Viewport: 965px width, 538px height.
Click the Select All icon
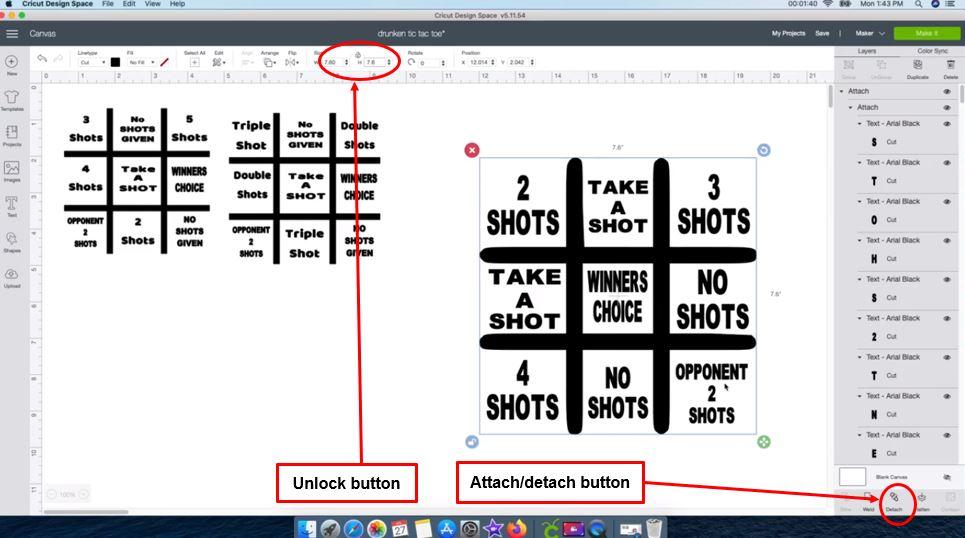click(194, 62)
